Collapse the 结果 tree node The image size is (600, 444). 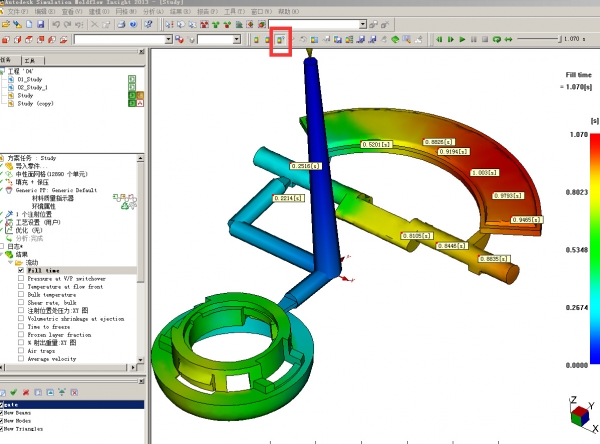click(2, 255)
